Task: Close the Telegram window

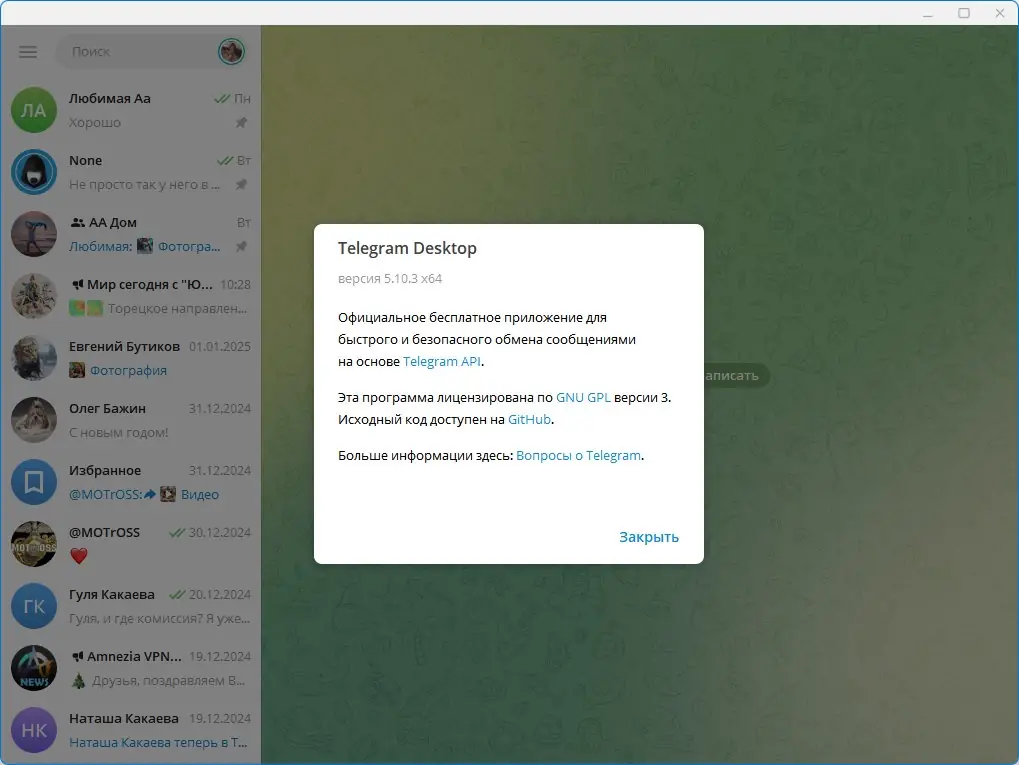Action: pos(1000,13)
